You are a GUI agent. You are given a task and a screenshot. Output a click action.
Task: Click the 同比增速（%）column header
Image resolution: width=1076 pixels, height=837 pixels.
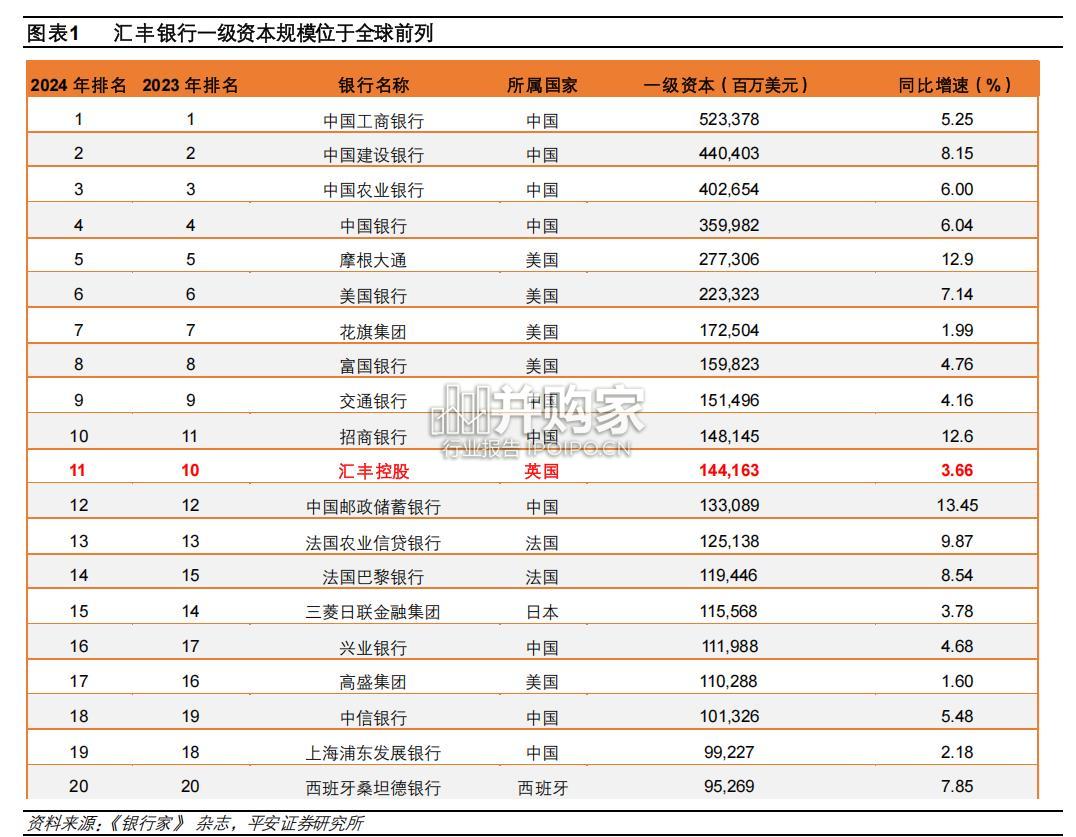coord(957,85)
